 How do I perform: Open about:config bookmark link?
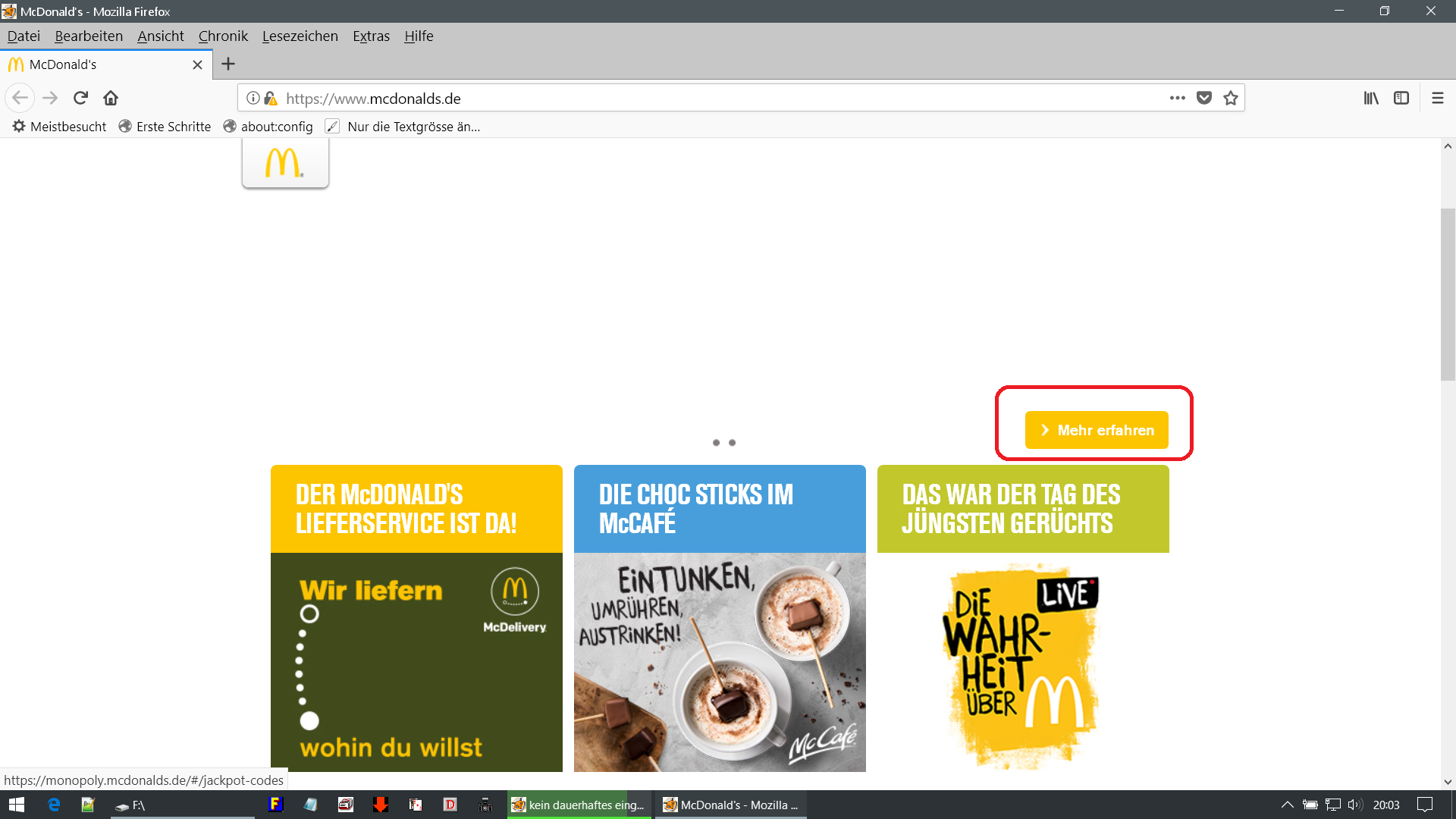[276, 127]
